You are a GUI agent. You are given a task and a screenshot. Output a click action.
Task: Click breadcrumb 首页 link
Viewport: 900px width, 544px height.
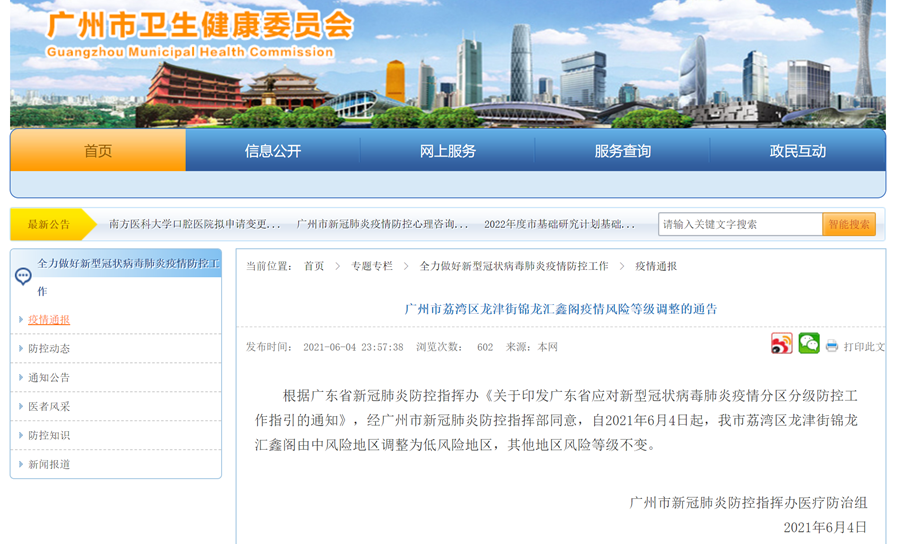coord(314,266)
